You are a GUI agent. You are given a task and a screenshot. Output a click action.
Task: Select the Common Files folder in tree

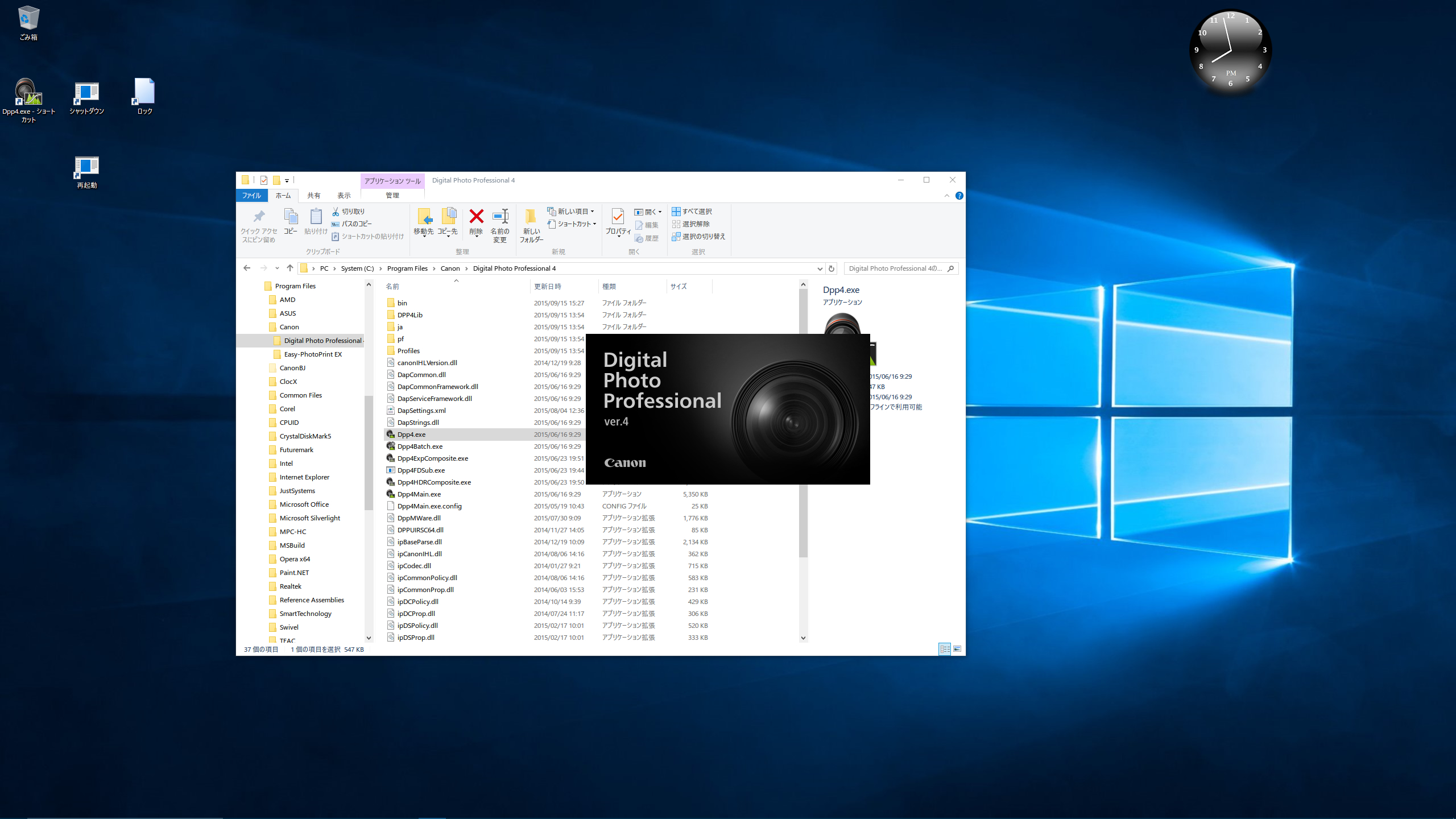[300, 395]
